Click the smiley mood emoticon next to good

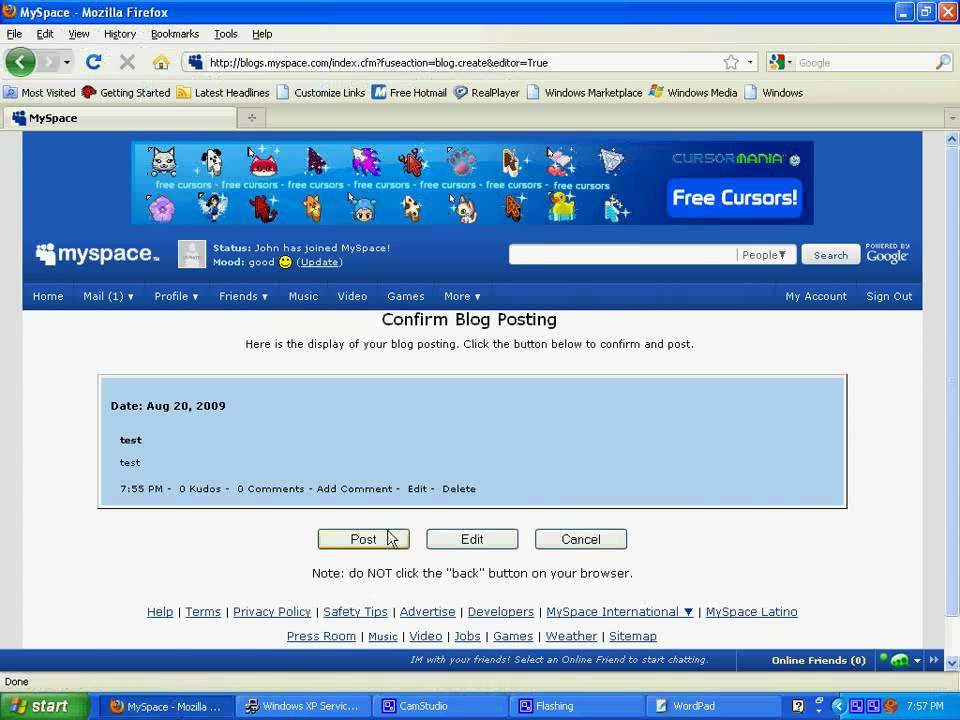284,262
